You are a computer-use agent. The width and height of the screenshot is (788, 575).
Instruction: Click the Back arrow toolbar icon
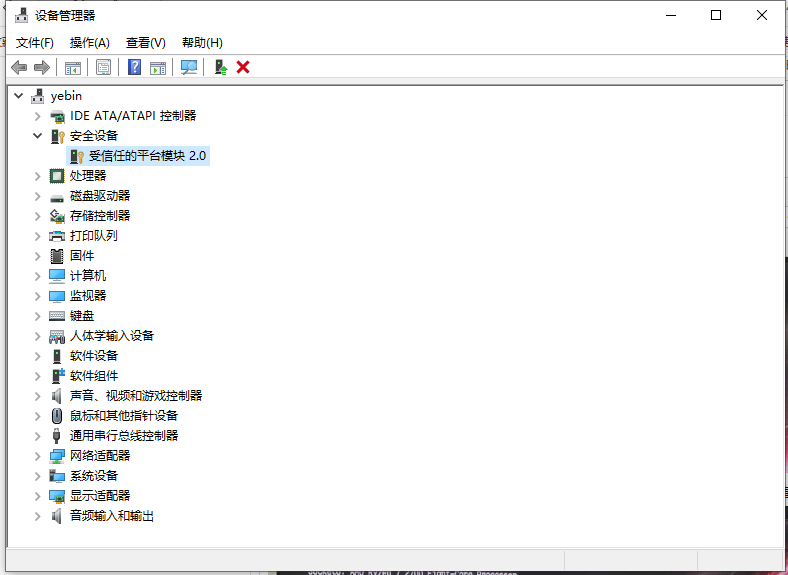point(19,67)
